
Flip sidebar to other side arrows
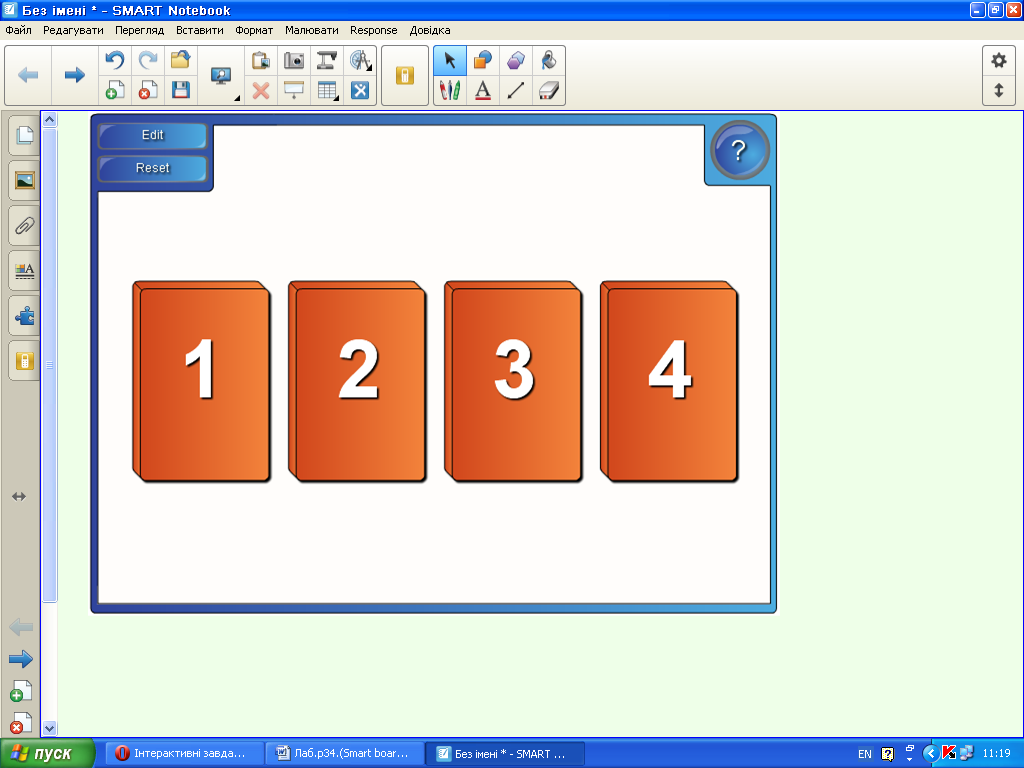19,497
